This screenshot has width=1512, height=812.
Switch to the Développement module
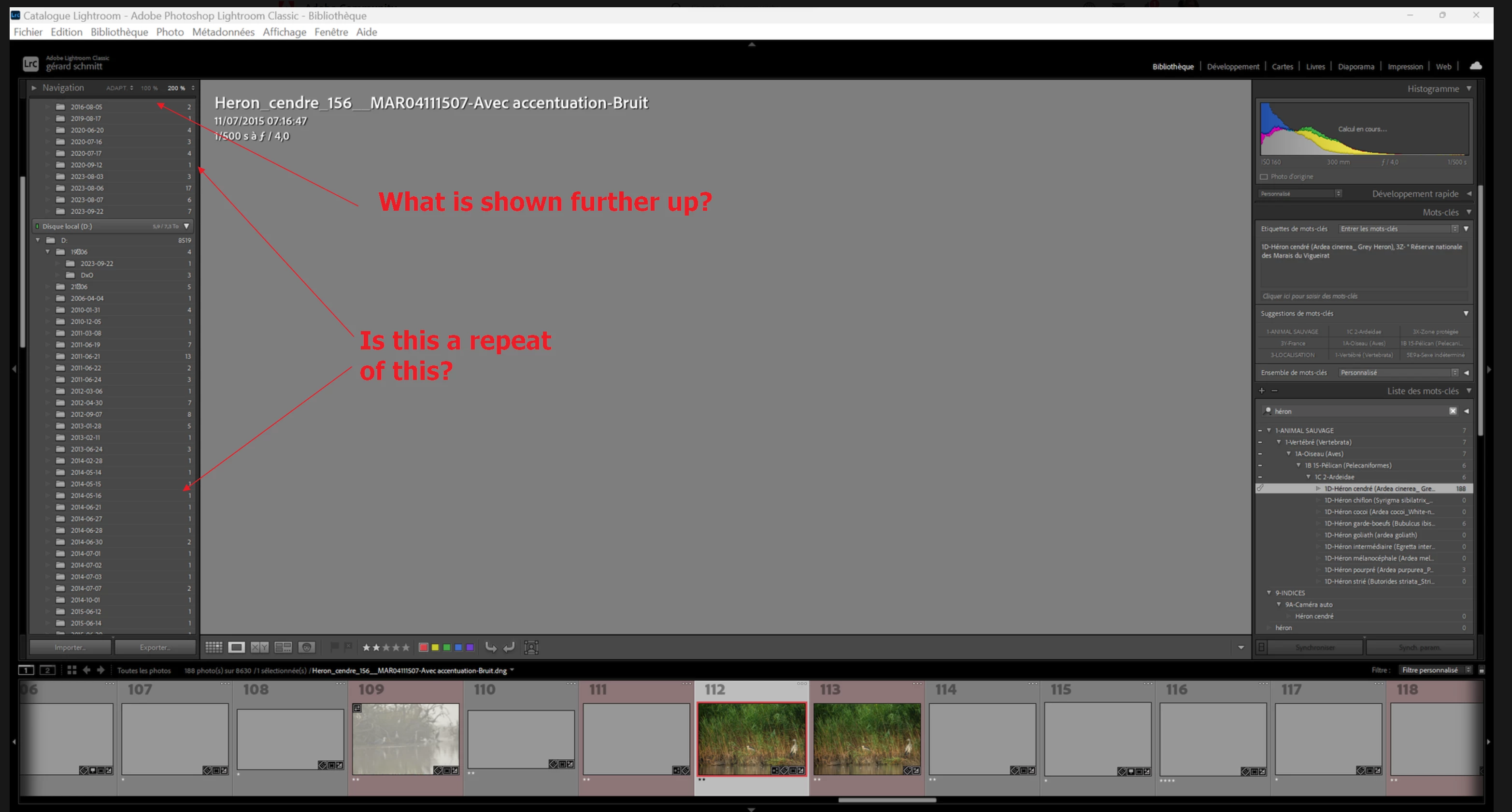[x=1233, y=66]
